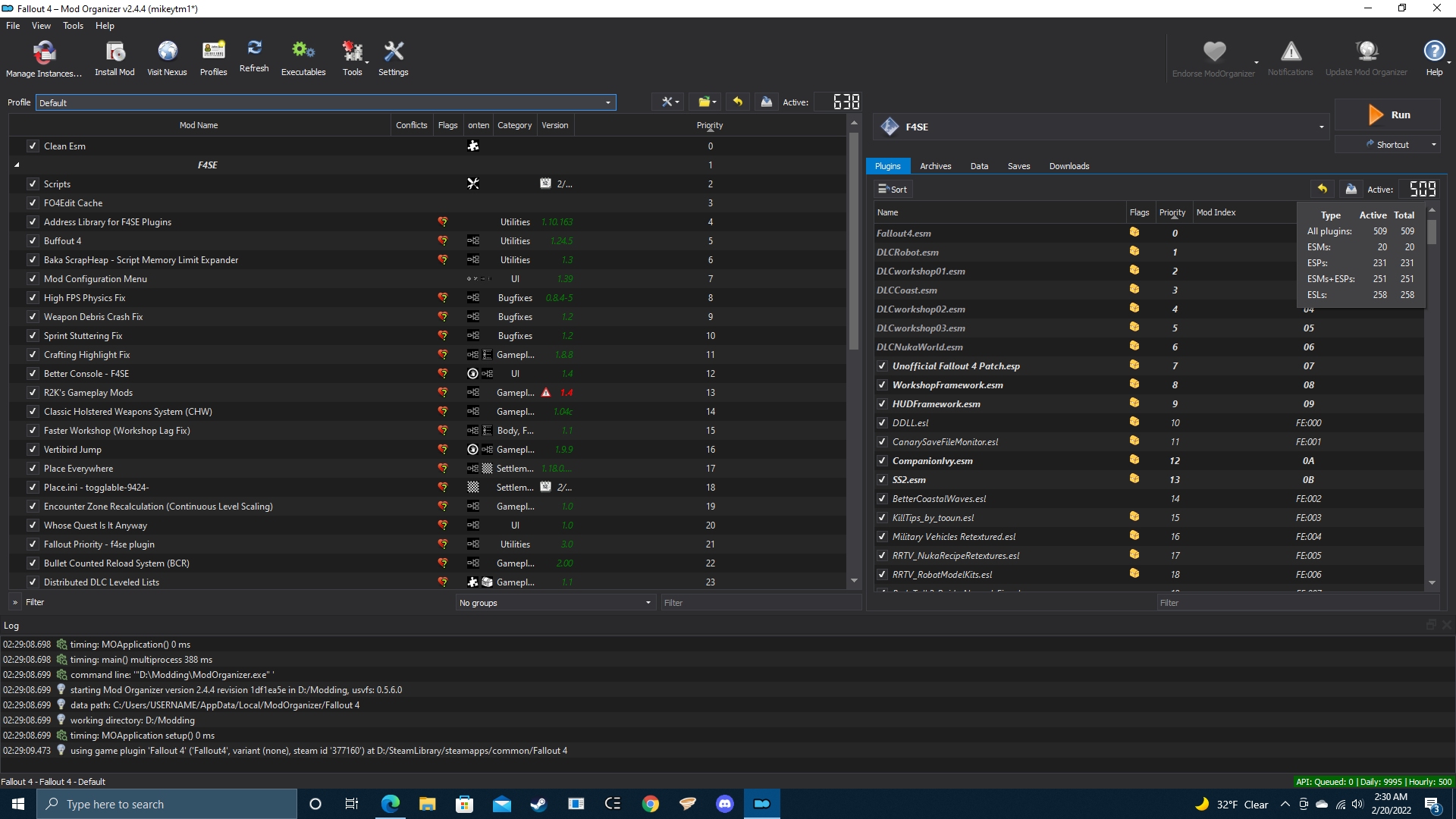
Task: Click mod list restore backup arrow icon
Action: pyautogui.click(x=737, y=102)
